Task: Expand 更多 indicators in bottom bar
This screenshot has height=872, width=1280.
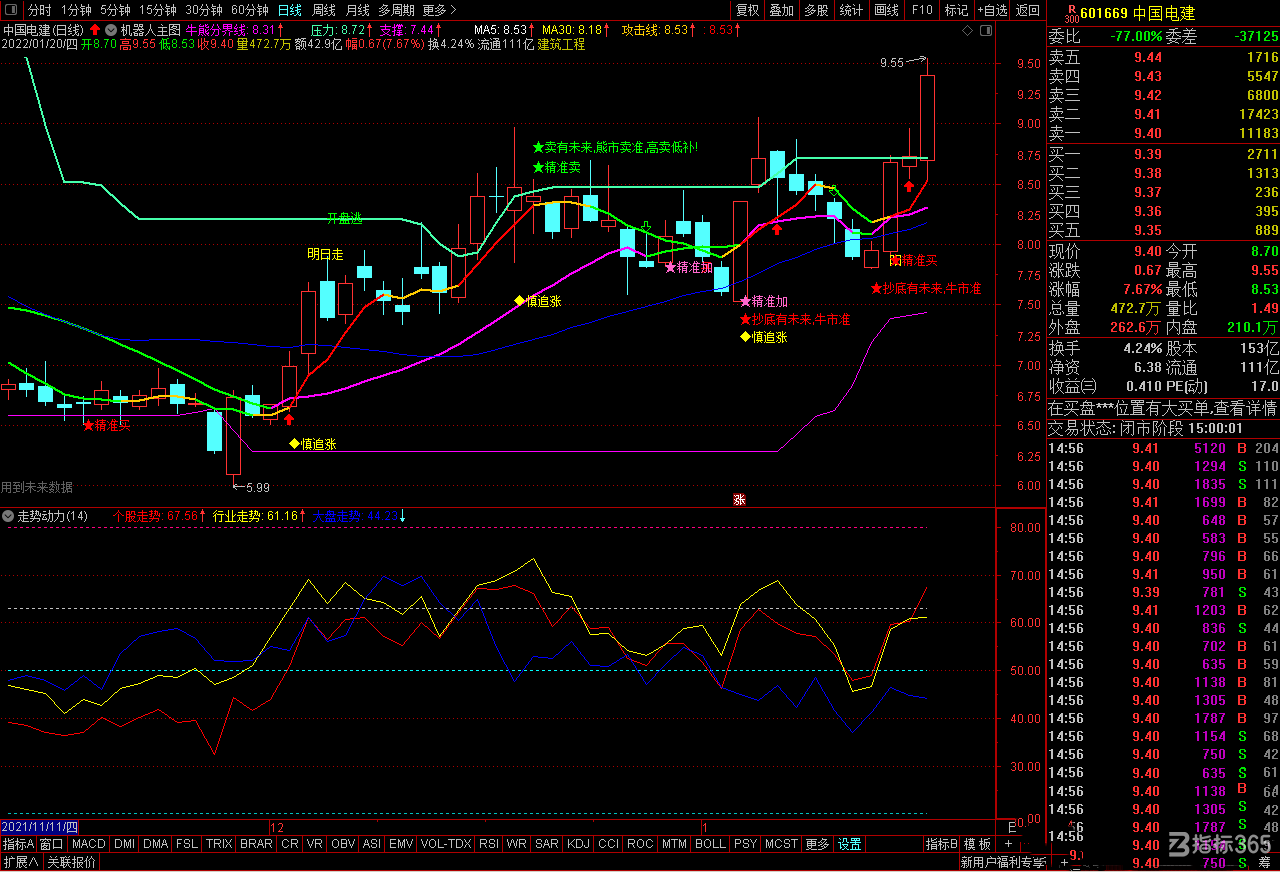Action: (817, 844)
